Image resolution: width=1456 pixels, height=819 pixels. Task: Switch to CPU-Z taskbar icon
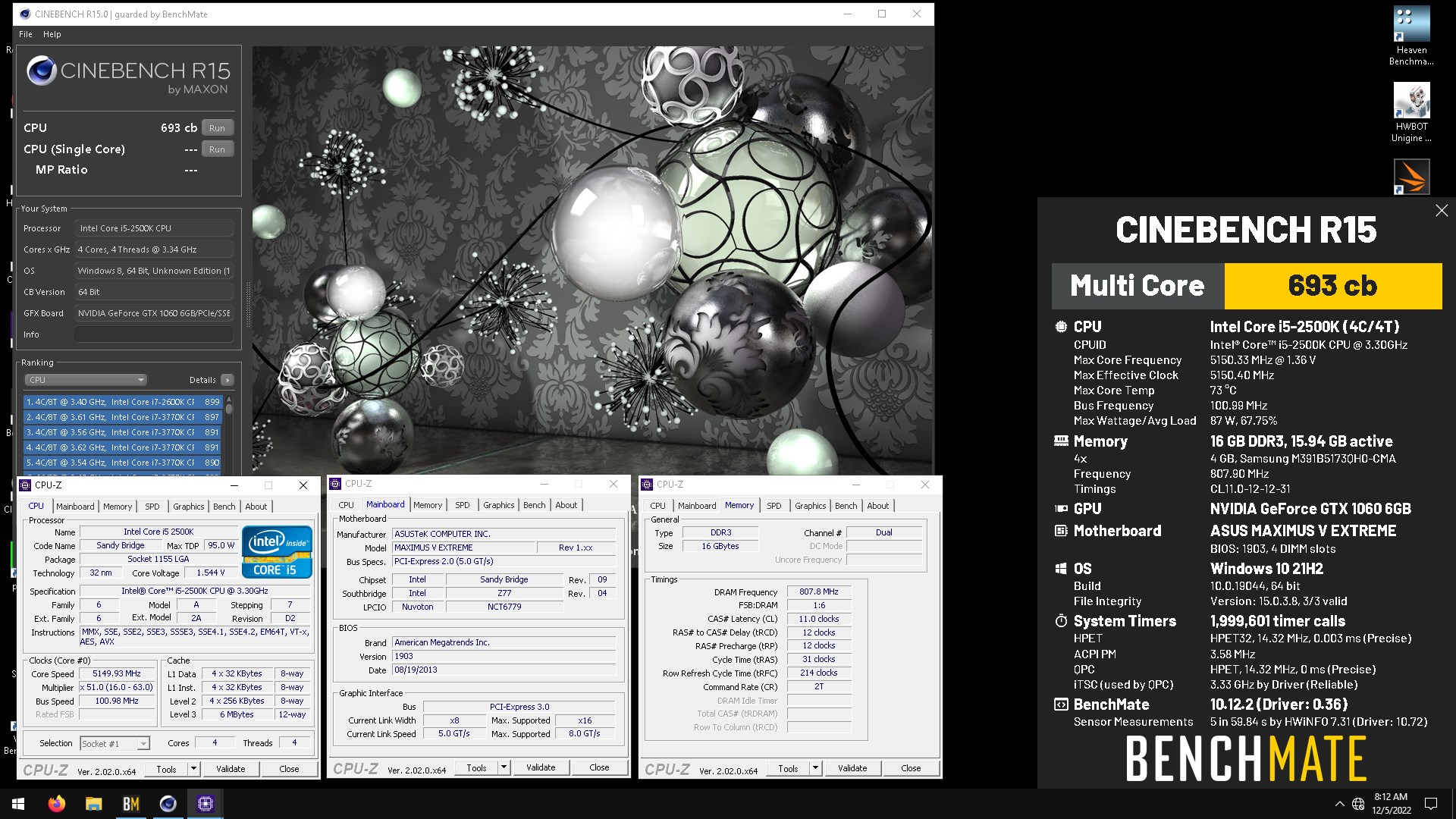pos(206,804)
